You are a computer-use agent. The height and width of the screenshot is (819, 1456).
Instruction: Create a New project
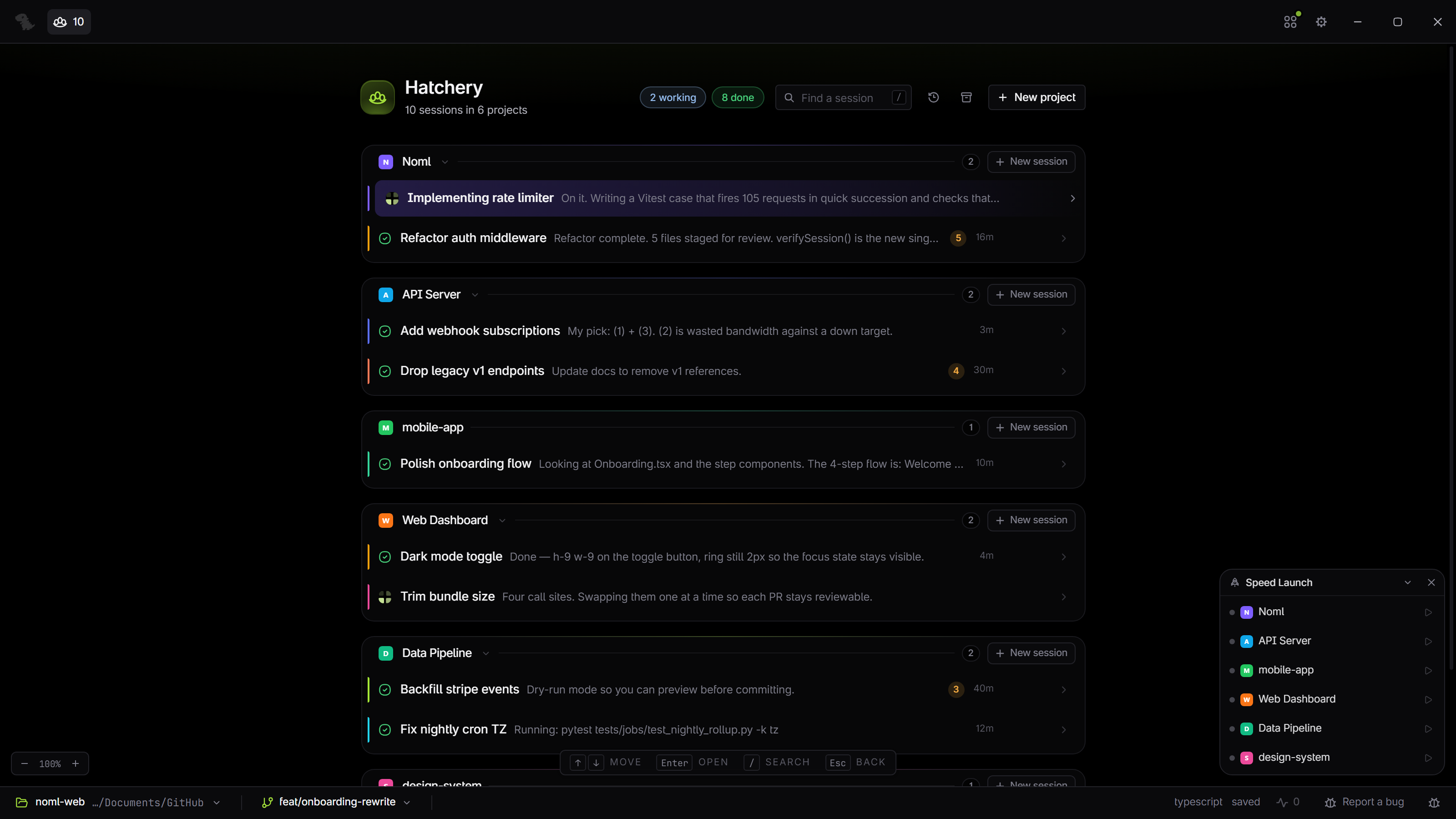1036,97
